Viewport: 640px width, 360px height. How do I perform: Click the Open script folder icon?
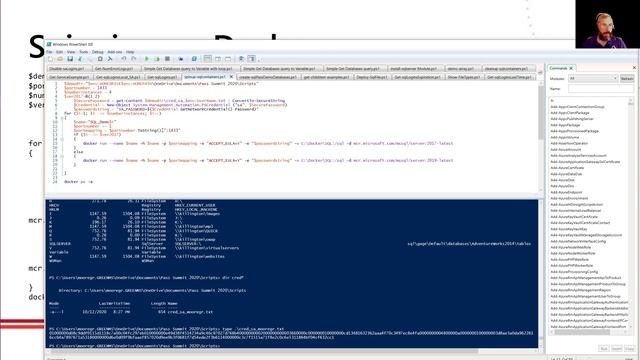click(x=60, y=59)
